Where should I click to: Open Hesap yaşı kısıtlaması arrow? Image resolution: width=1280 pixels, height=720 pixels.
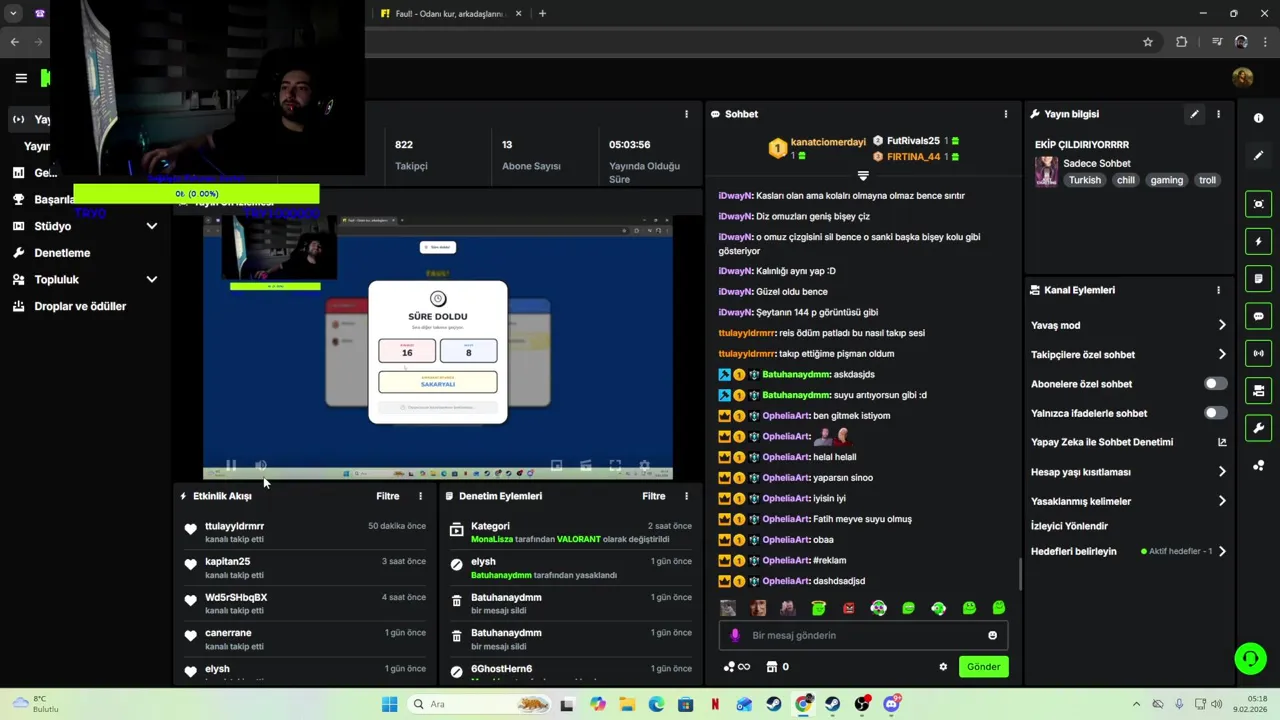point(1222,472)
